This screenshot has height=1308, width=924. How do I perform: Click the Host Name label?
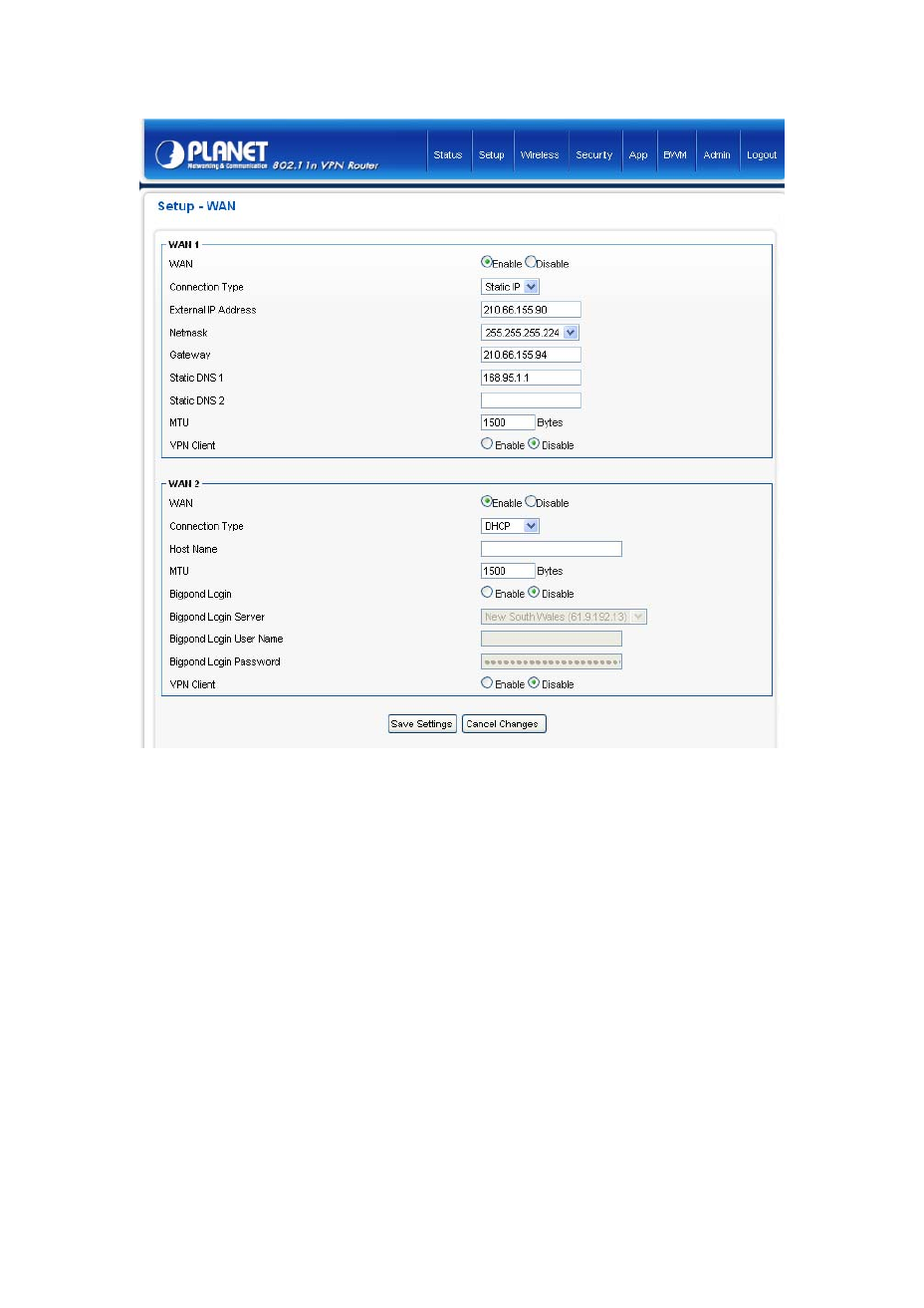(x=193, y=549)
